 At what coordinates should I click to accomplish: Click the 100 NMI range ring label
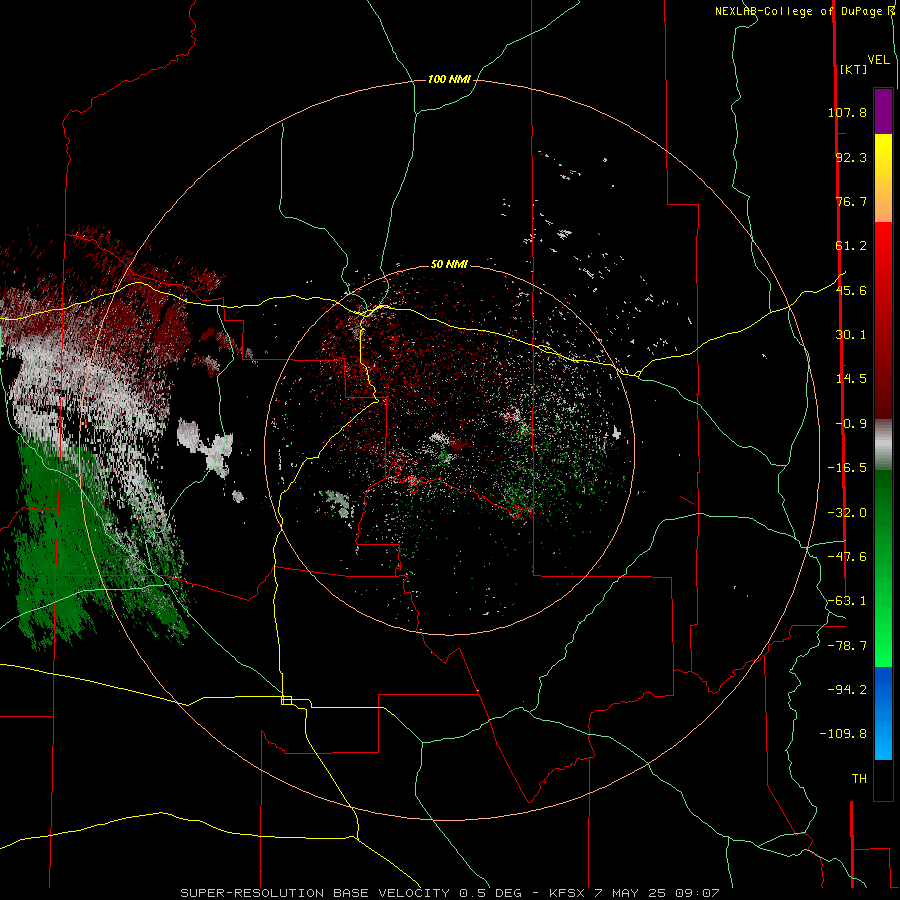coord(449,79)
